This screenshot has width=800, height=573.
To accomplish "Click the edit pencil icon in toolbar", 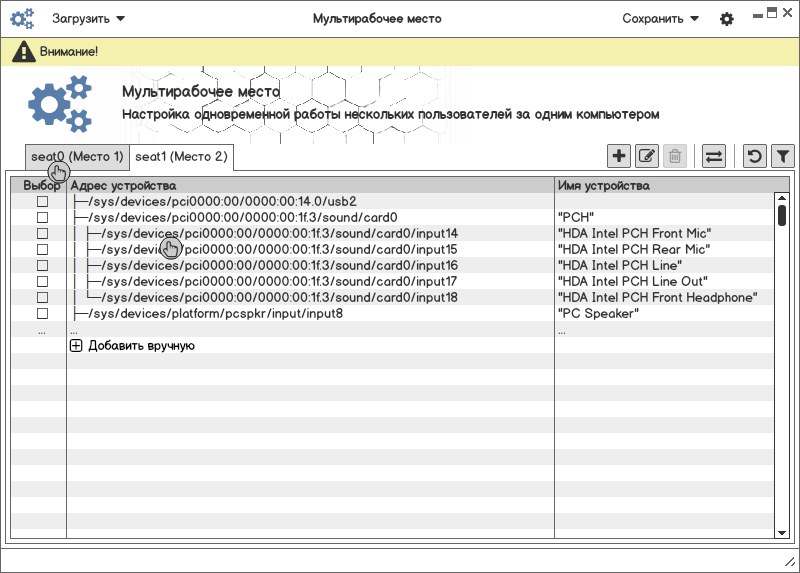I will (x=647, y=156).
